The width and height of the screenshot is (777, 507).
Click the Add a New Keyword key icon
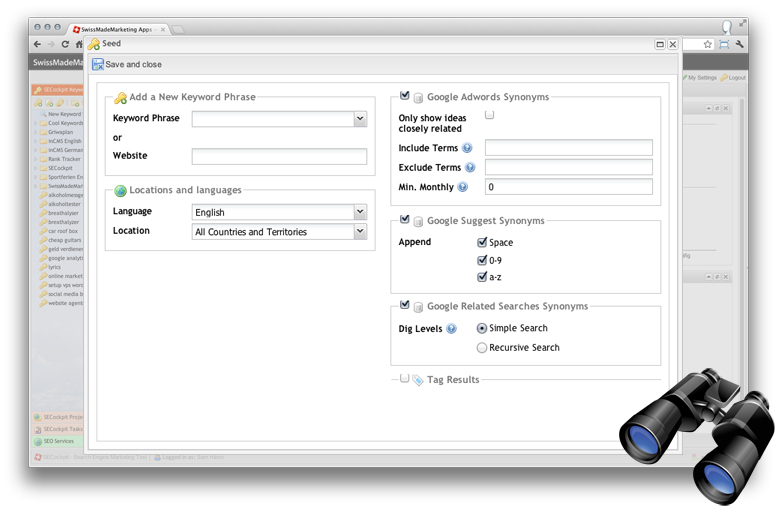click(x=120, y=98)
